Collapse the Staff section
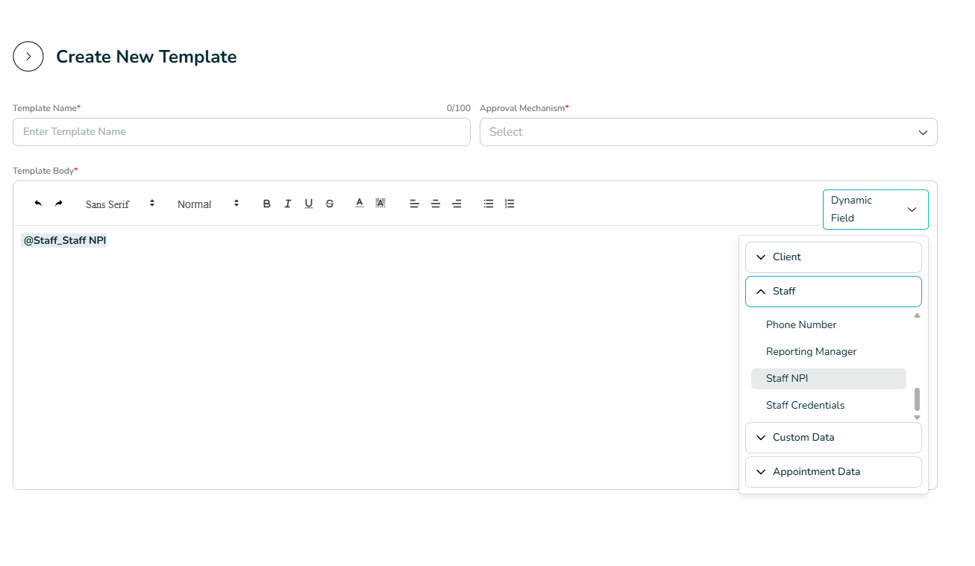The height and width of the screenshot is (566, 975). click(833, 291)
